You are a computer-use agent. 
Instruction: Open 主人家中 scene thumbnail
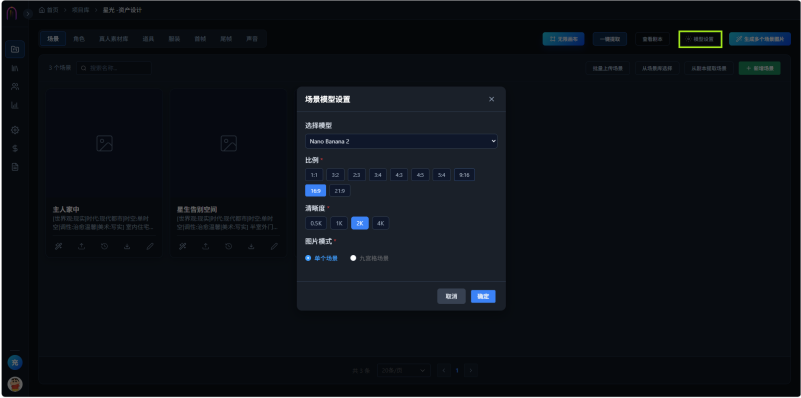pos(104,144)
